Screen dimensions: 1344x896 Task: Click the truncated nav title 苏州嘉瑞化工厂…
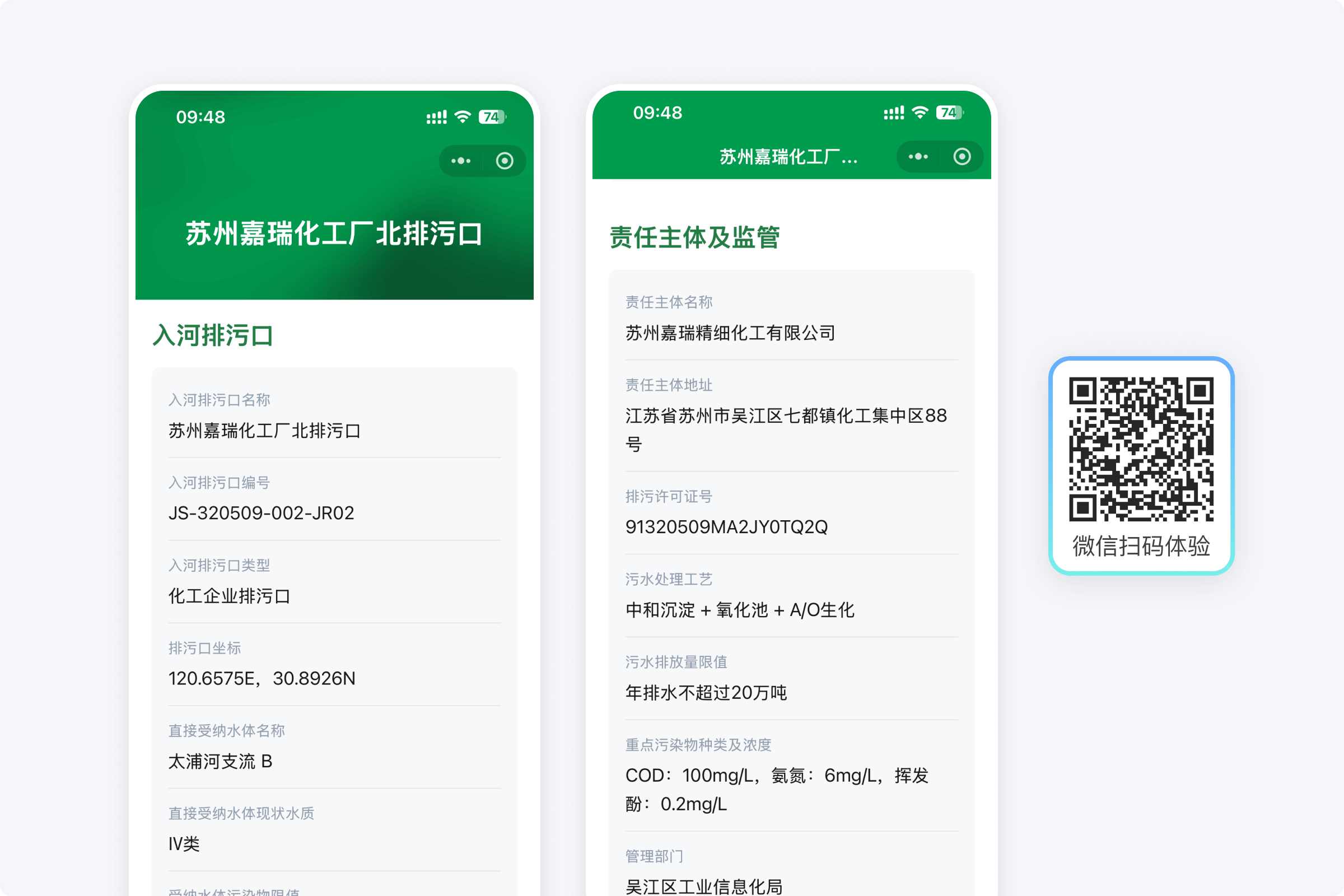click(x=788, y=157)
